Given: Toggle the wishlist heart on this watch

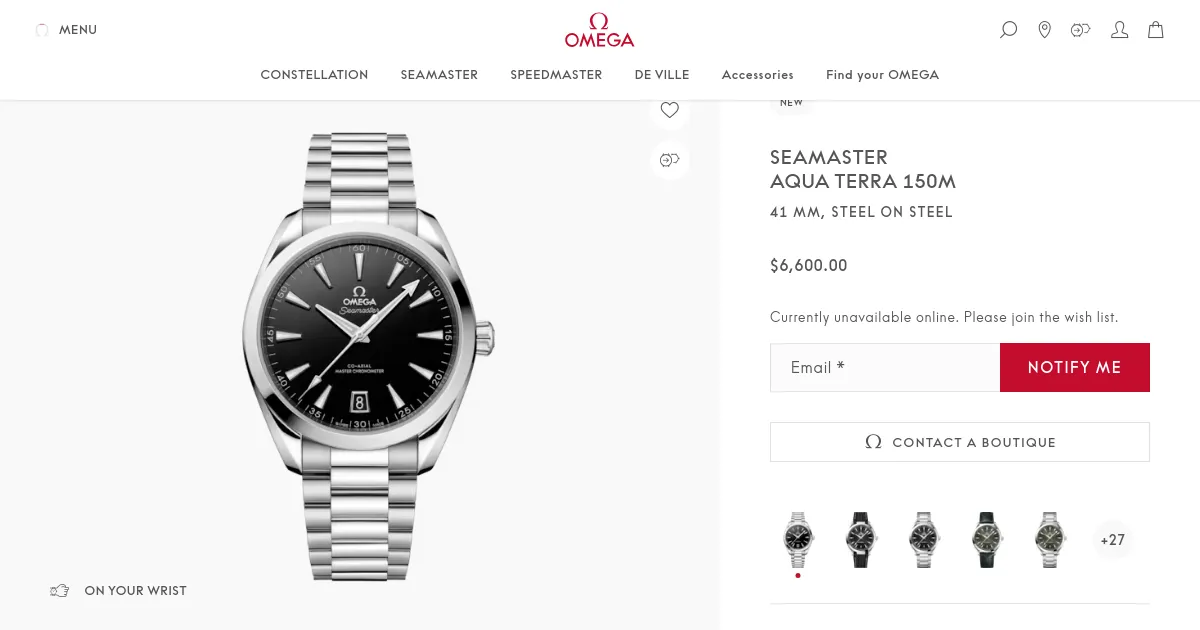Looking at the screenshot, I should tap(669, 110).
